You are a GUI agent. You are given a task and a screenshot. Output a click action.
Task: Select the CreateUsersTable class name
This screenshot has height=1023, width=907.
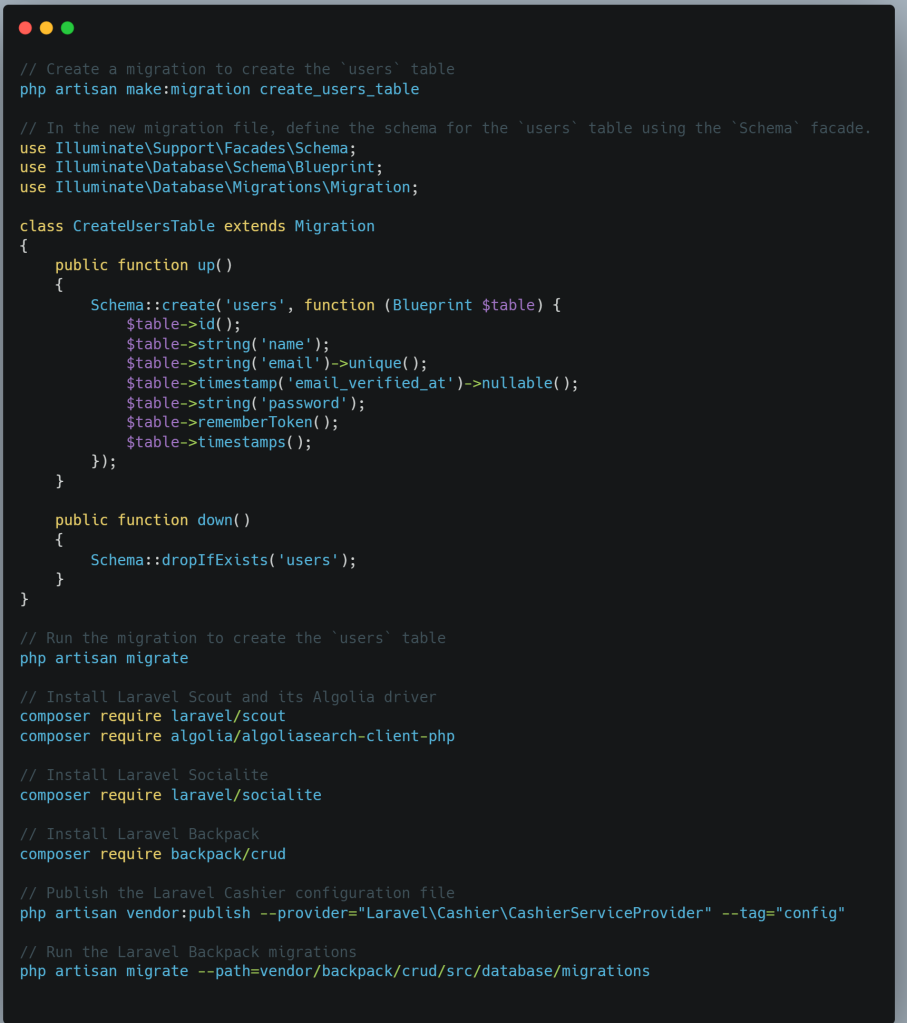click(145, 226)
